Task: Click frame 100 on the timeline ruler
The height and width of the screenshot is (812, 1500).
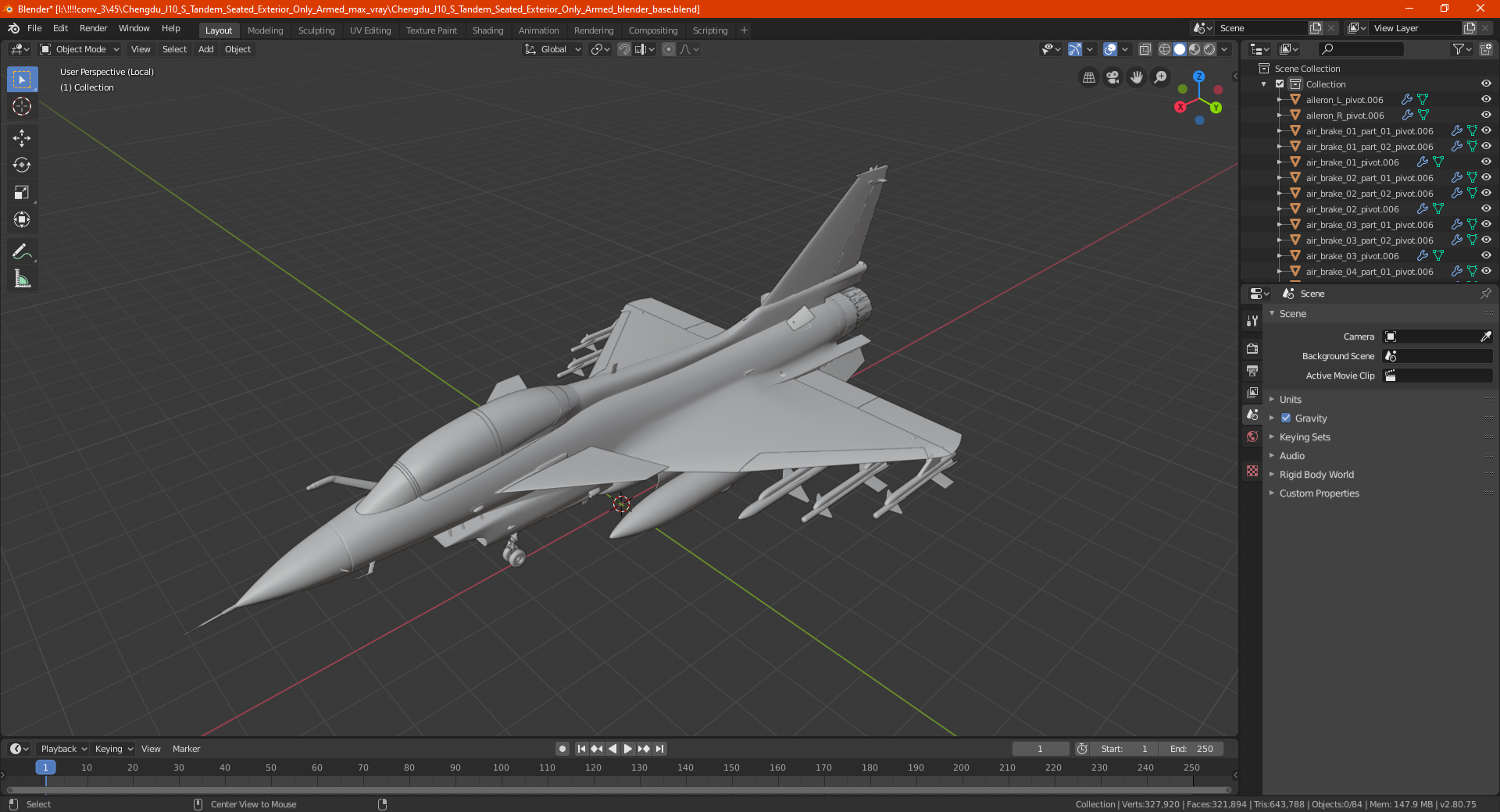Action: click(501, 767)
